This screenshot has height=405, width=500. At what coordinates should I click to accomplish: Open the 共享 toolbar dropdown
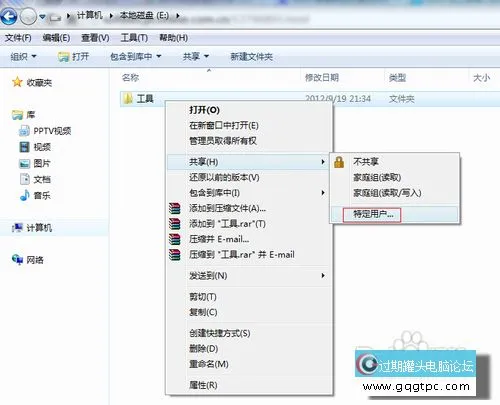coord(196,57)
